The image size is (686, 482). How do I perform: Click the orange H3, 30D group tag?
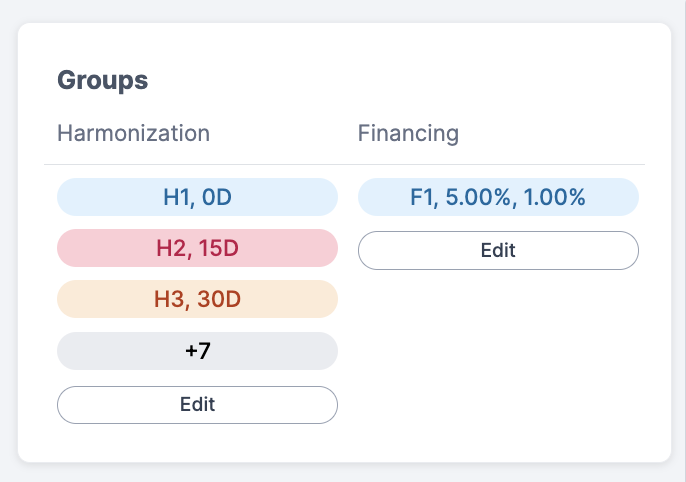[x=197, y=299]
